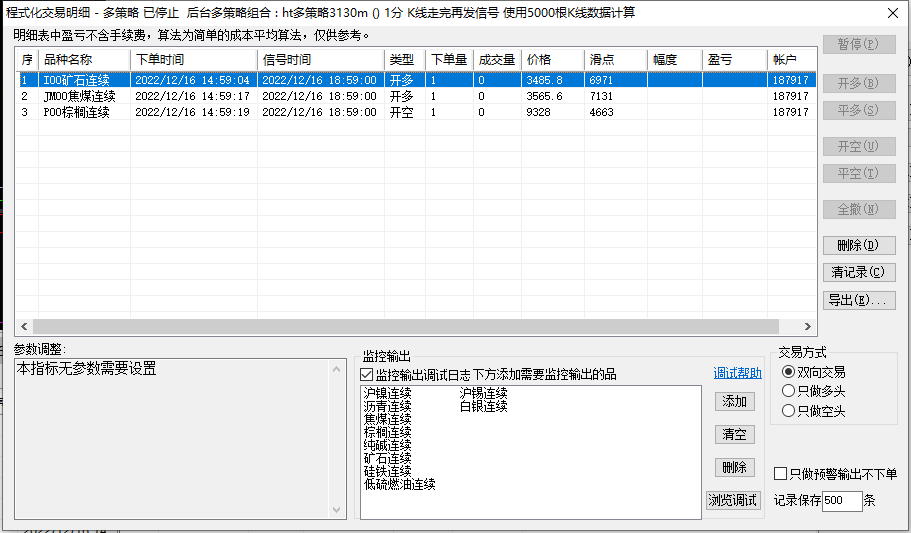
Task: Click the 本指标无参数需要设置 text
Action: (x=87, y=369)
